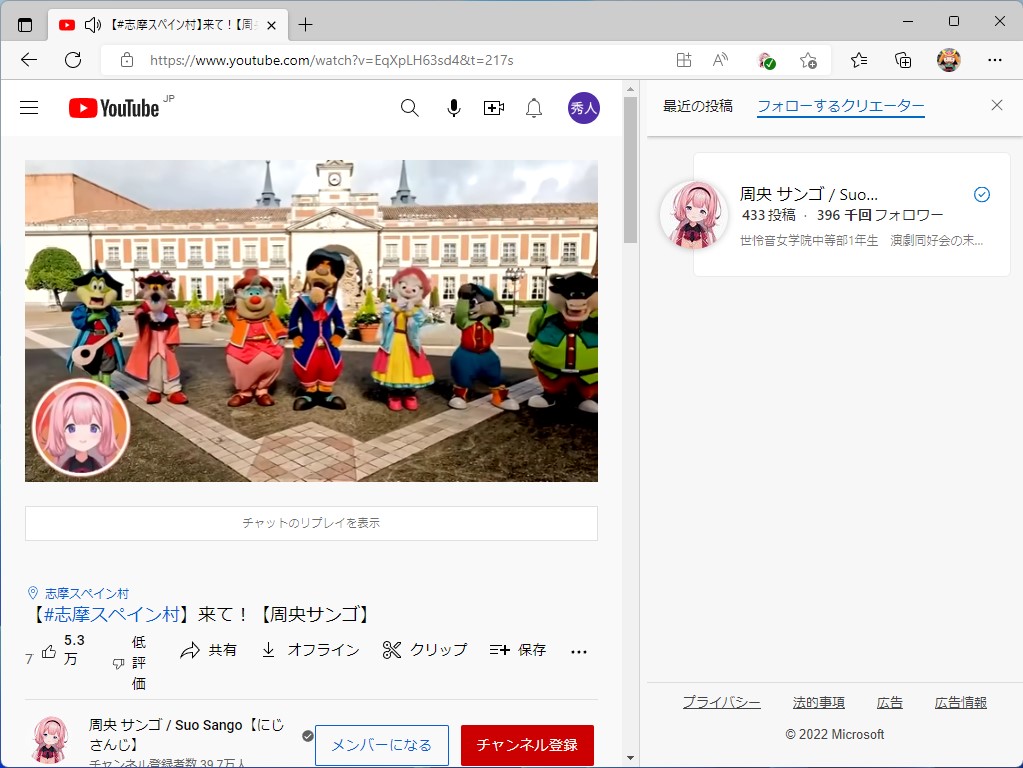
Task: Create a clip with the クリップ scissors icon
Action: click(x=424, y=649)
